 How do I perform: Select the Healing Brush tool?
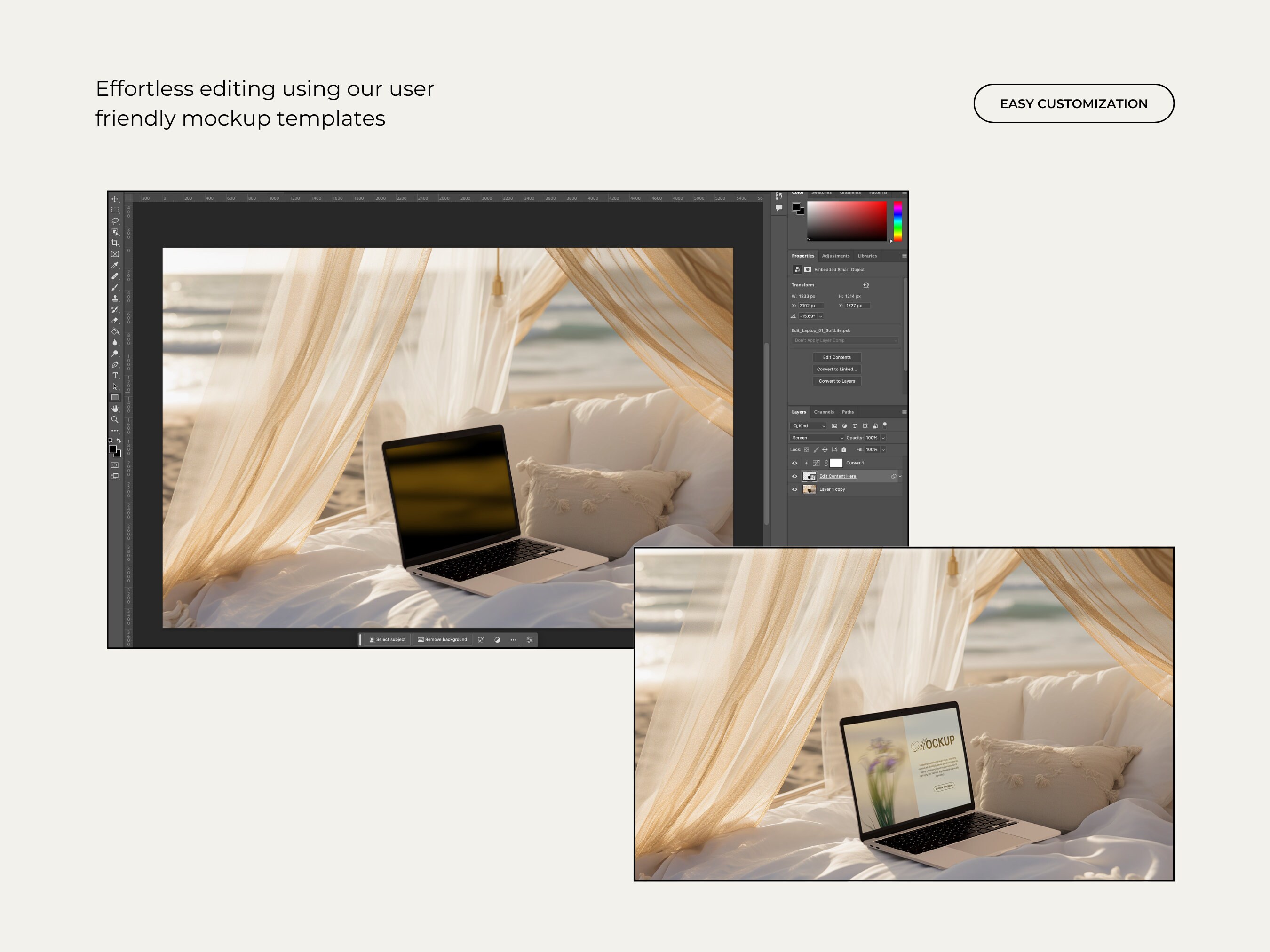click(x=115, y=276)
